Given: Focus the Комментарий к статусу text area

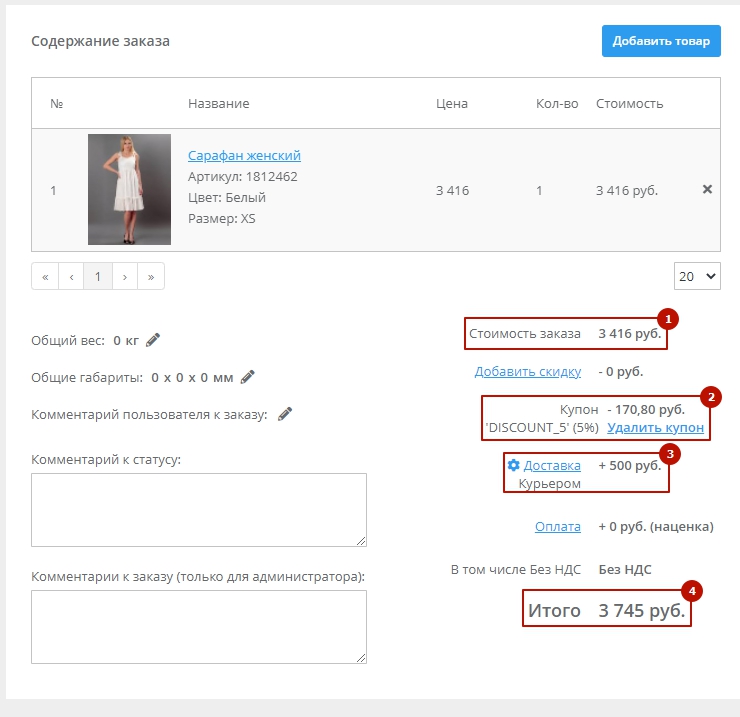Looking at the screenshot, I should (x=198, y=510).
